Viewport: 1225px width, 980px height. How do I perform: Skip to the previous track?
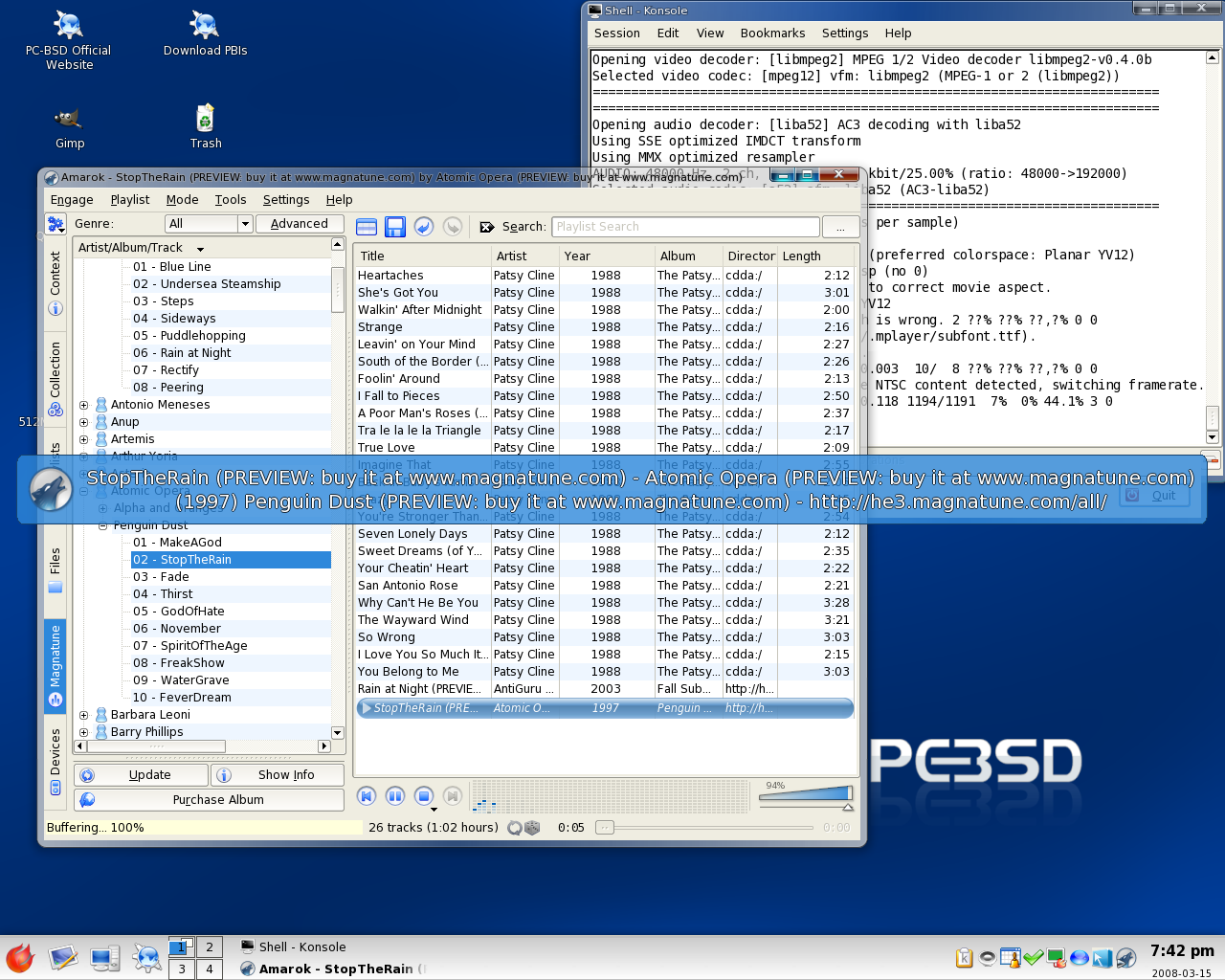pos(367,796)
